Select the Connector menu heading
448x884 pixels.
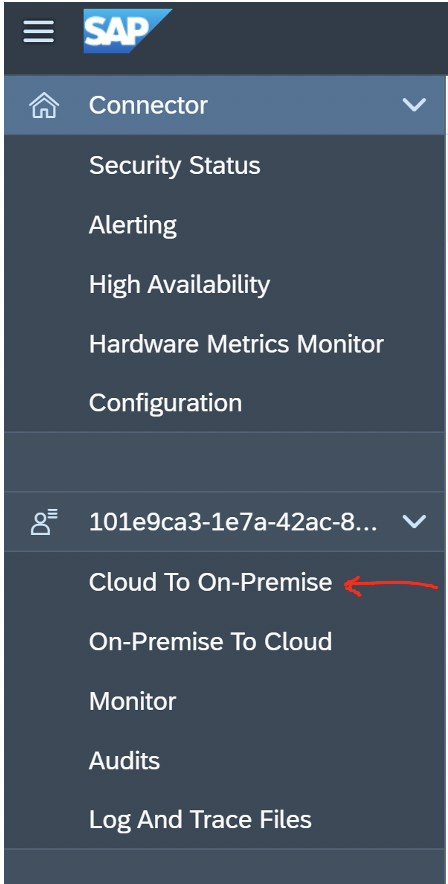(148, 105)
